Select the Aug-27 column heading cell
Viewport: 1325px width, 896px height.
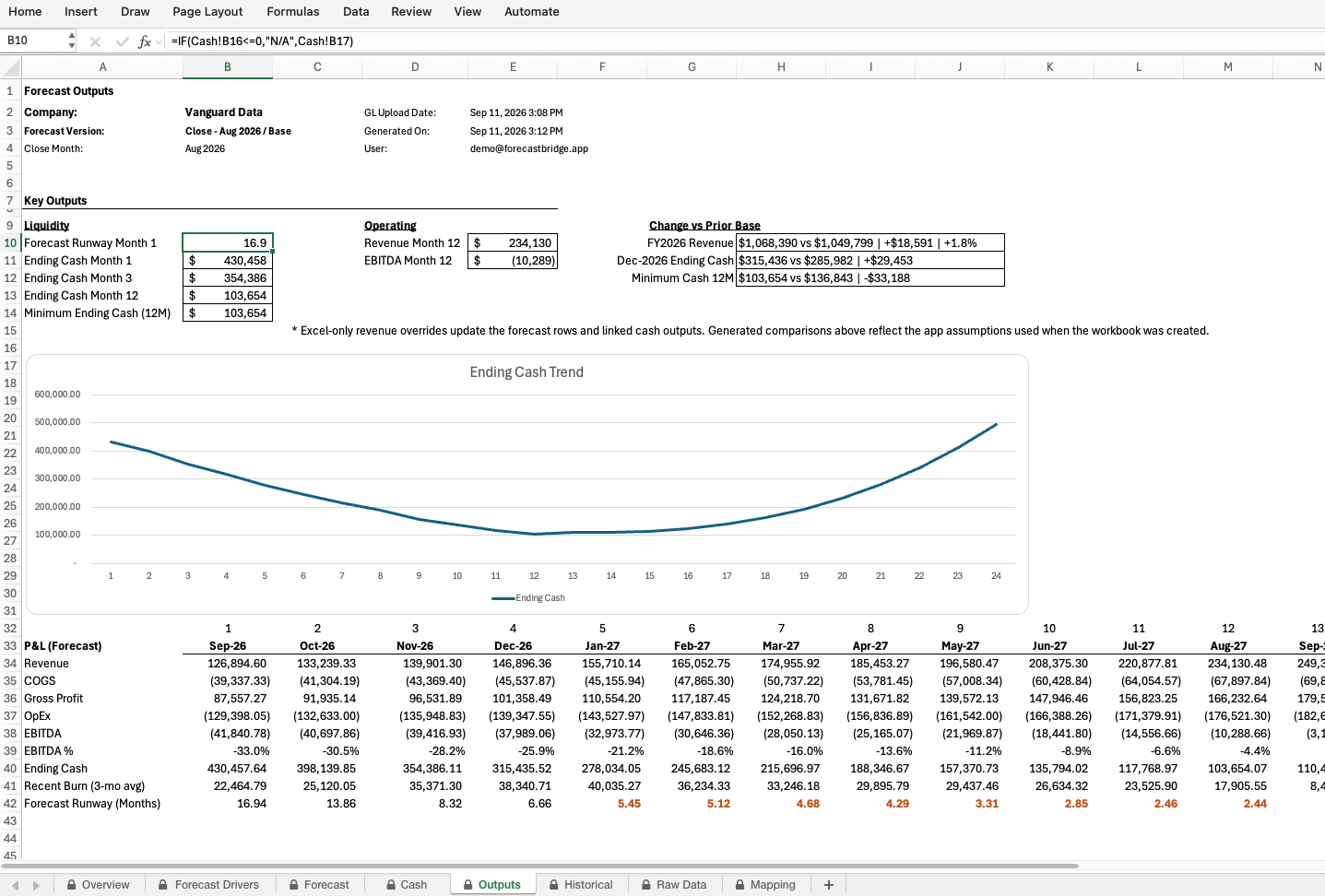pyautogui.click(x=1228, y=646)
